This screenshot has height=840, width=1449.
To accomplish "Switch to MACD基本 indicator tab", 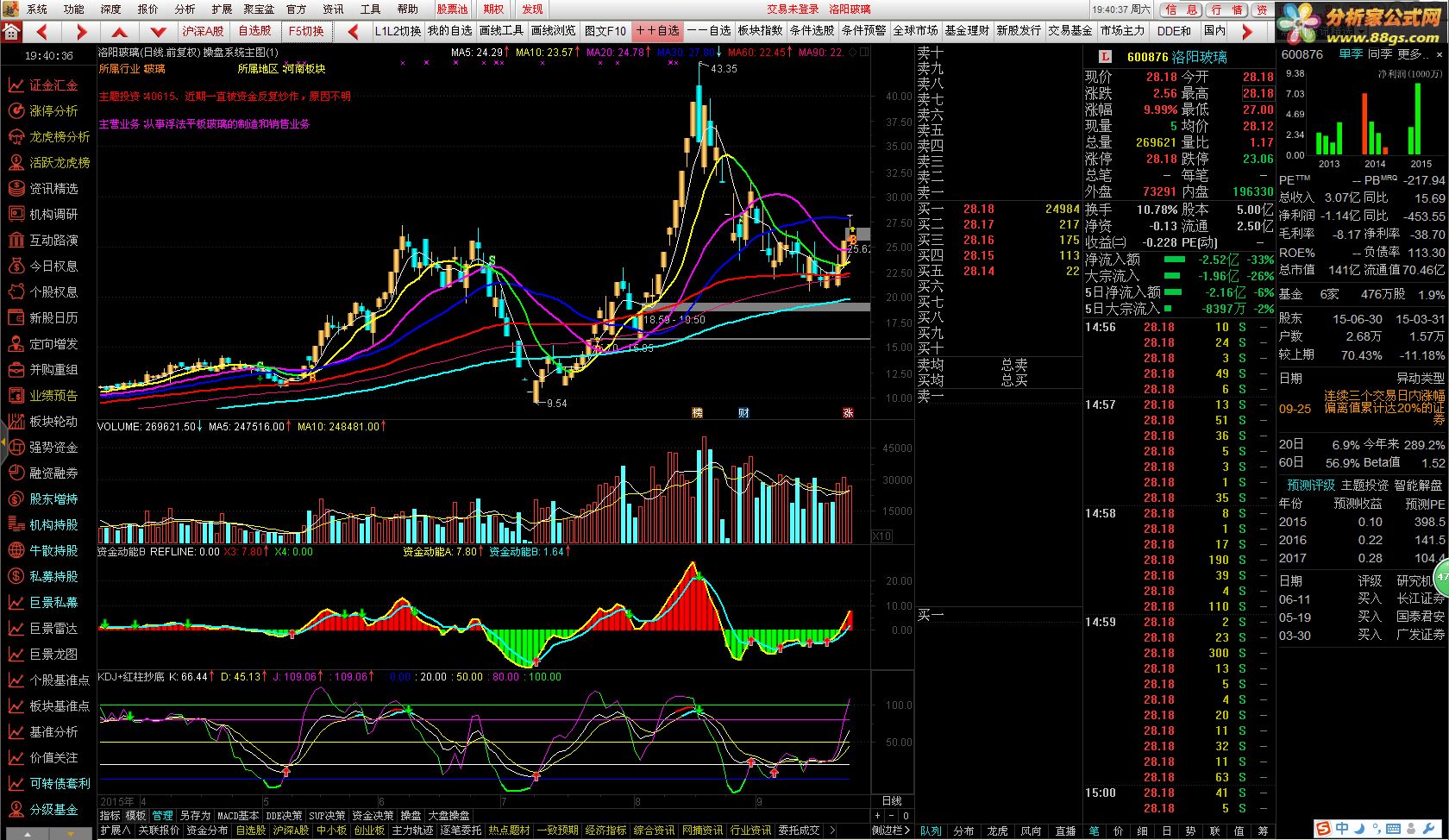I will point(238,816).
